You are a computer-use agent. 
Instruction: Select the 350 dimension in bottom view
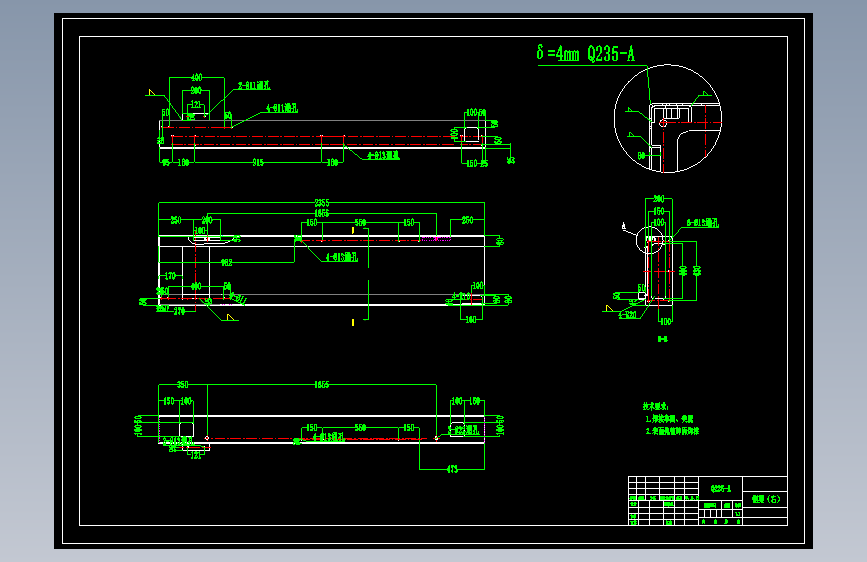[182, 384]
